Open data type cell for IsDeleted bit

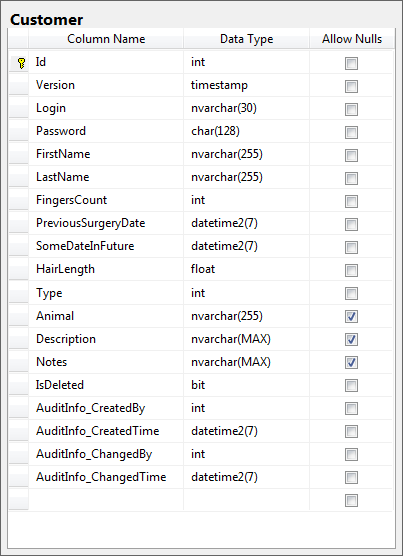coord(246,385)
